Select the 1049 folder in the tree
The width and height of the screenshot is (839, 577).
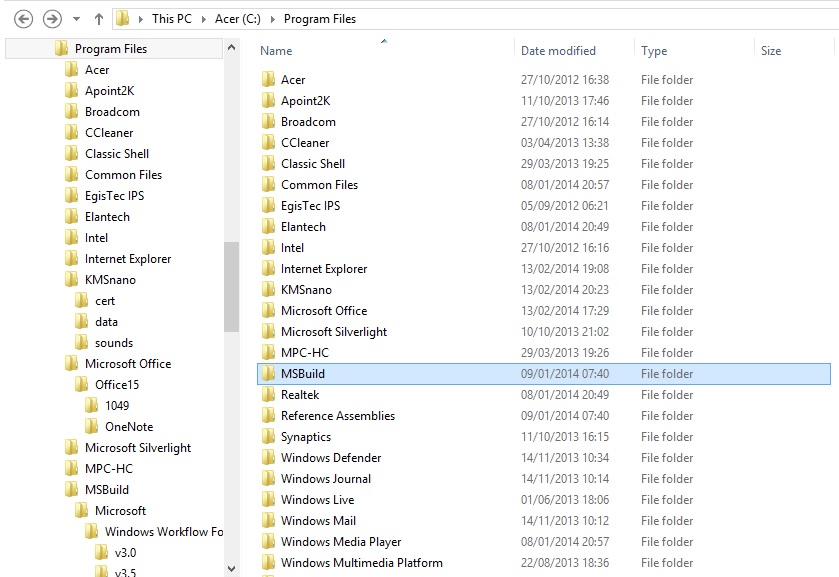click(x=117, y=406)
